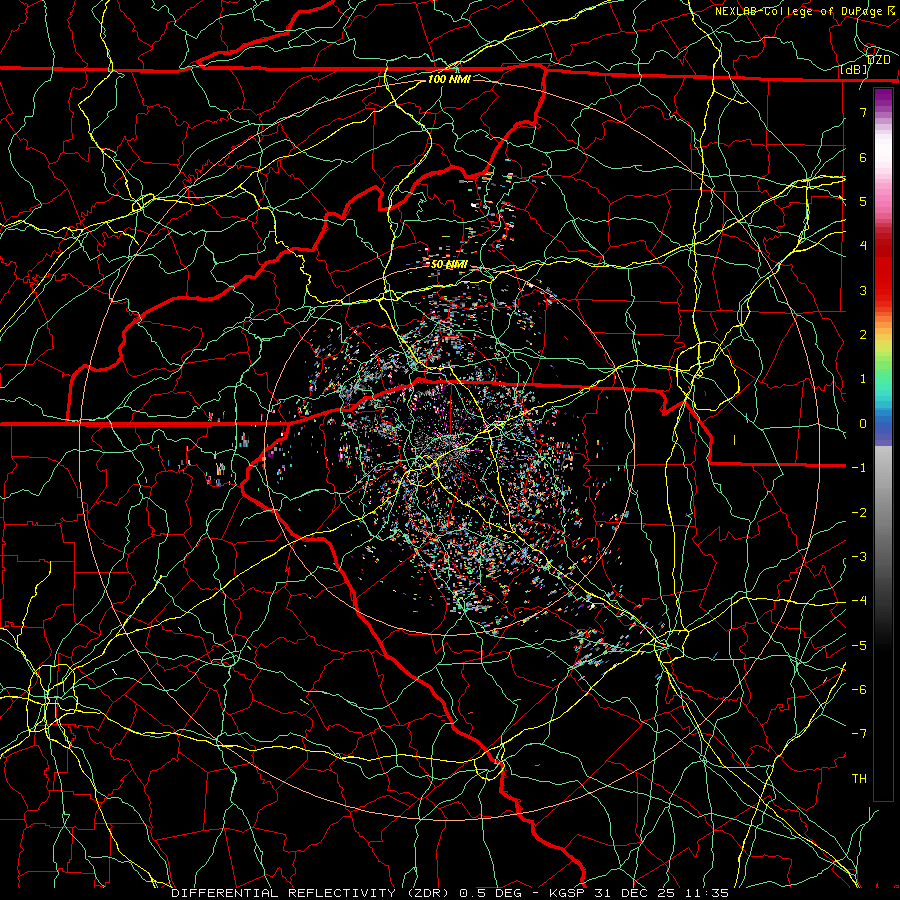This screenshot has height=900, width=900.
Task: Click the color scale value -5
Action: coord(859,646)
